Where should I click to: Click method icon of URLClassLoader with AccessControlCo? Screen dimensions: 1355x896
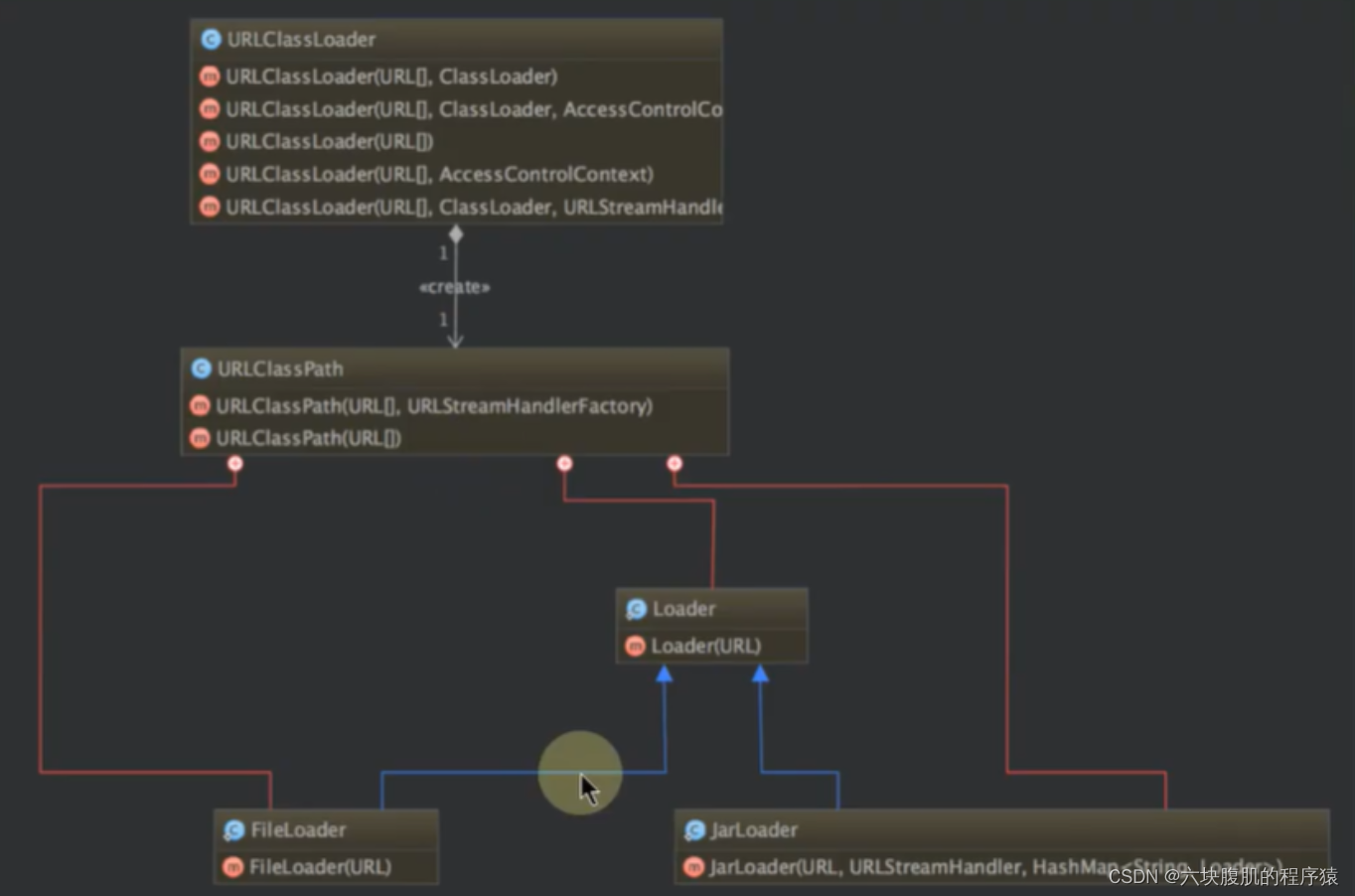pyautogui.click(x=210, y=109)
